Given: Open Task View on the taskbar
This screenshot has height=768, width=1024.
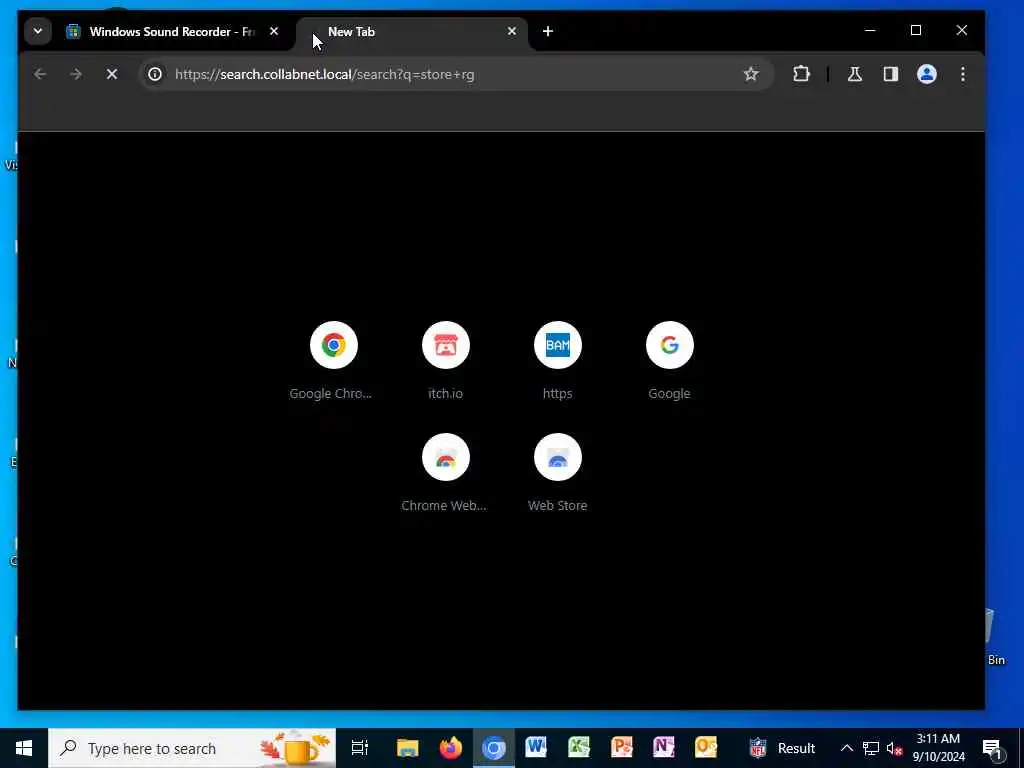Looking at the screenshot, I should [360, 748].
